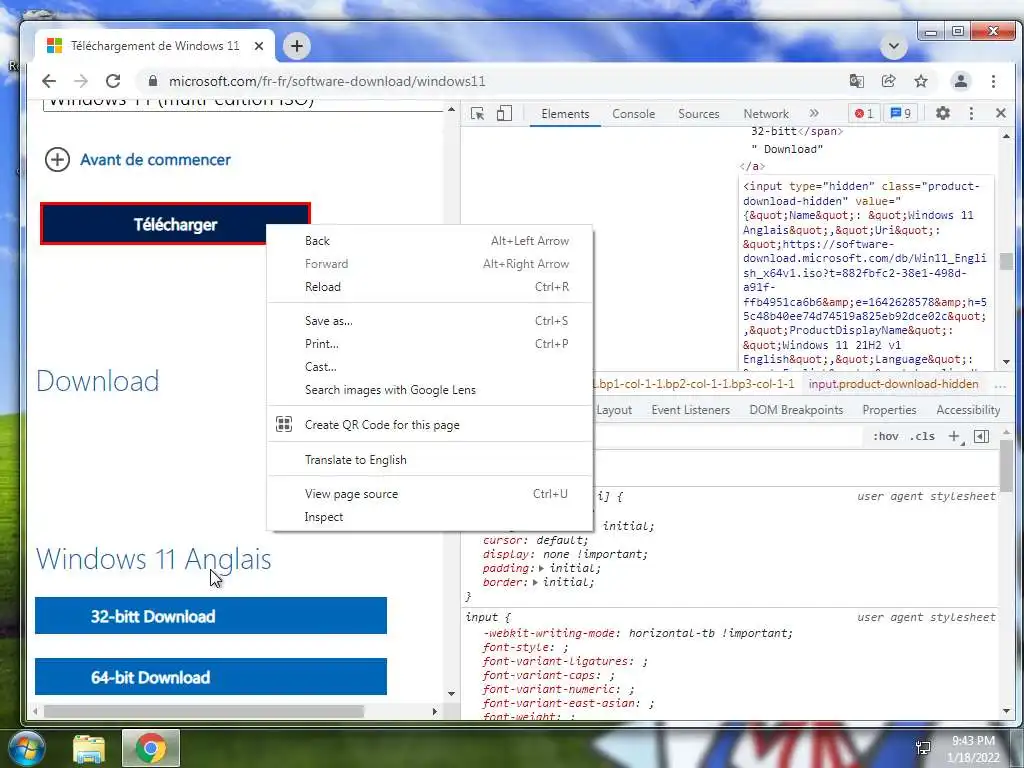The height and width of the screenshot is (768, 1024).
Task: Switch to the Sources tab
Action: pyautogui.click(x=698, y=114)
